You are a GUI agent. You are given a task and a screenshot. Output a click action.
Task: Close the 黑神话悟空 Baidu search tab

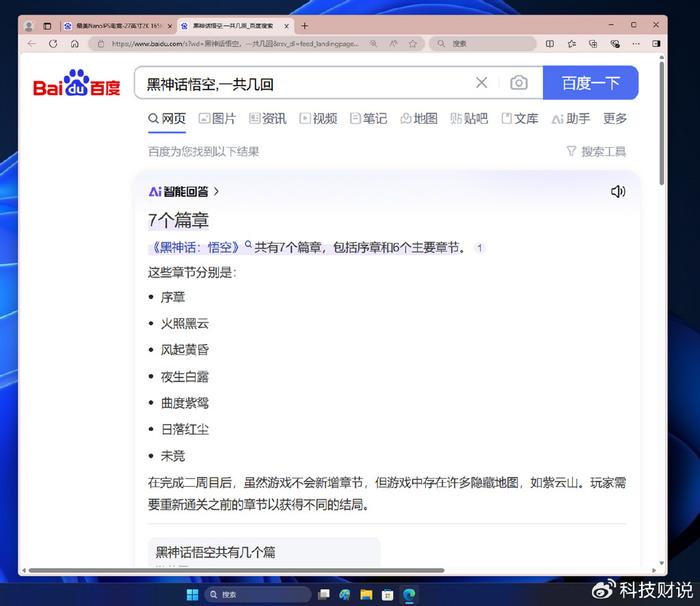[x=287, y=26]
